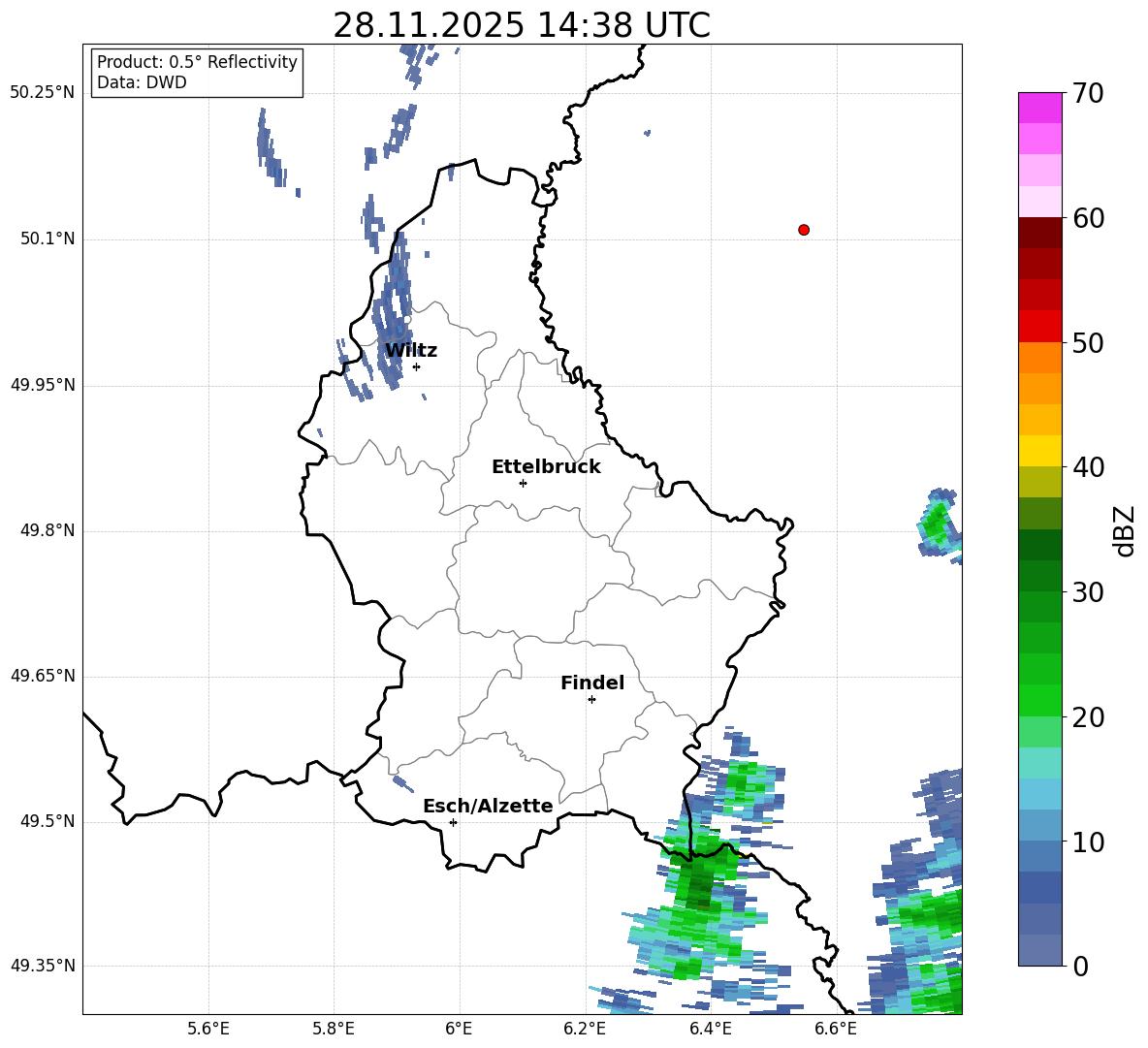This screenshot has width=1148, height=1048.
Task: Click the 40 label on the colorbar
Action: click(x=1088, y=467)
